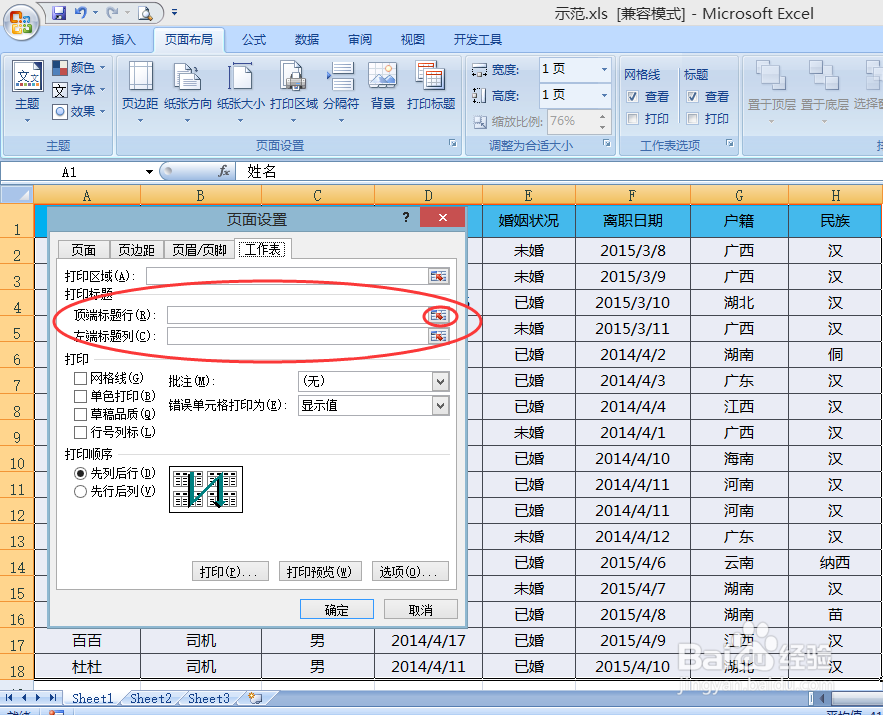
Task: Insert a new worksheet tab icon
Action: coord(255,698)
